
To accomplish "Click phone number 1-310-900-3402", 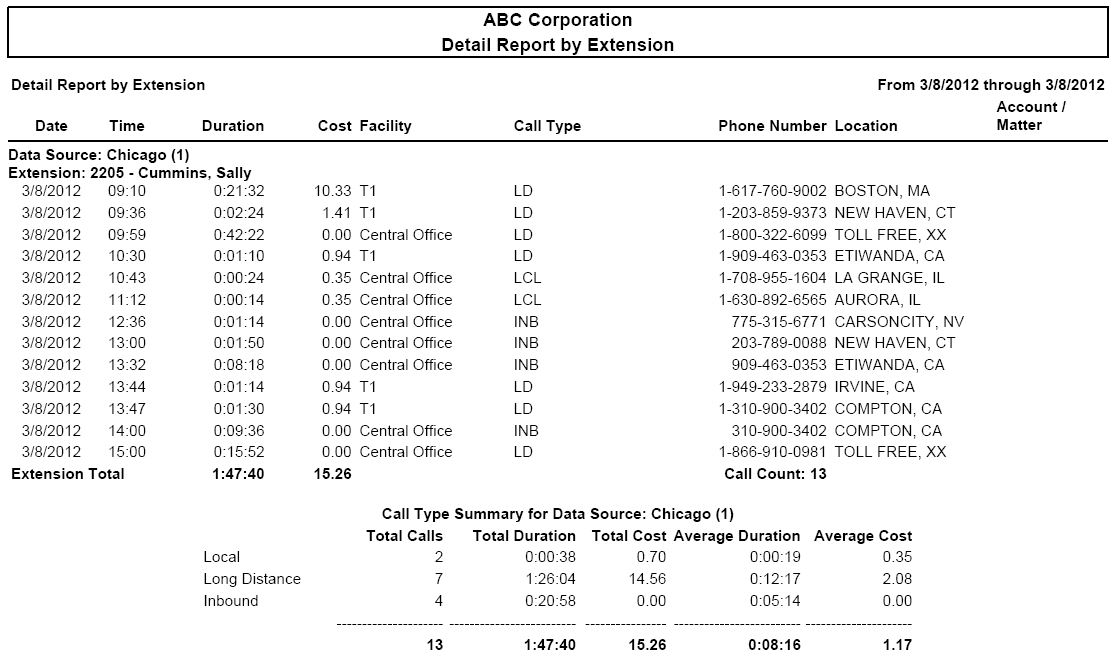I will (x=772, y=409).
